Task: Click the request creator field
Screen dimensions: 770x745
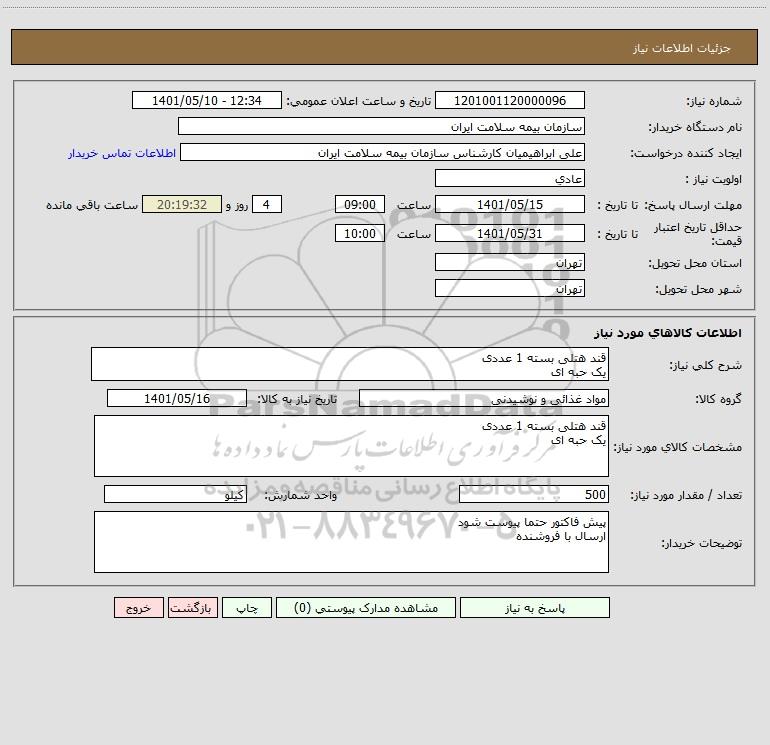Action: (383, 152)
